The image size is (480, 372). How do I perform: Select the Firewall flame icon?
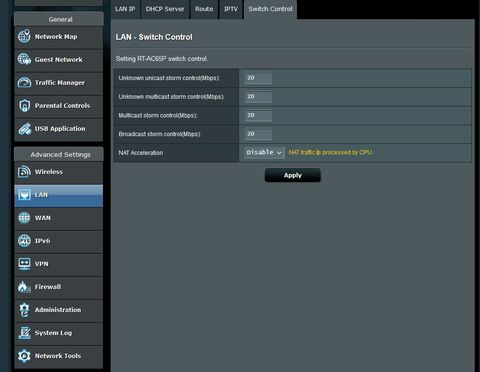pos(24,287)
